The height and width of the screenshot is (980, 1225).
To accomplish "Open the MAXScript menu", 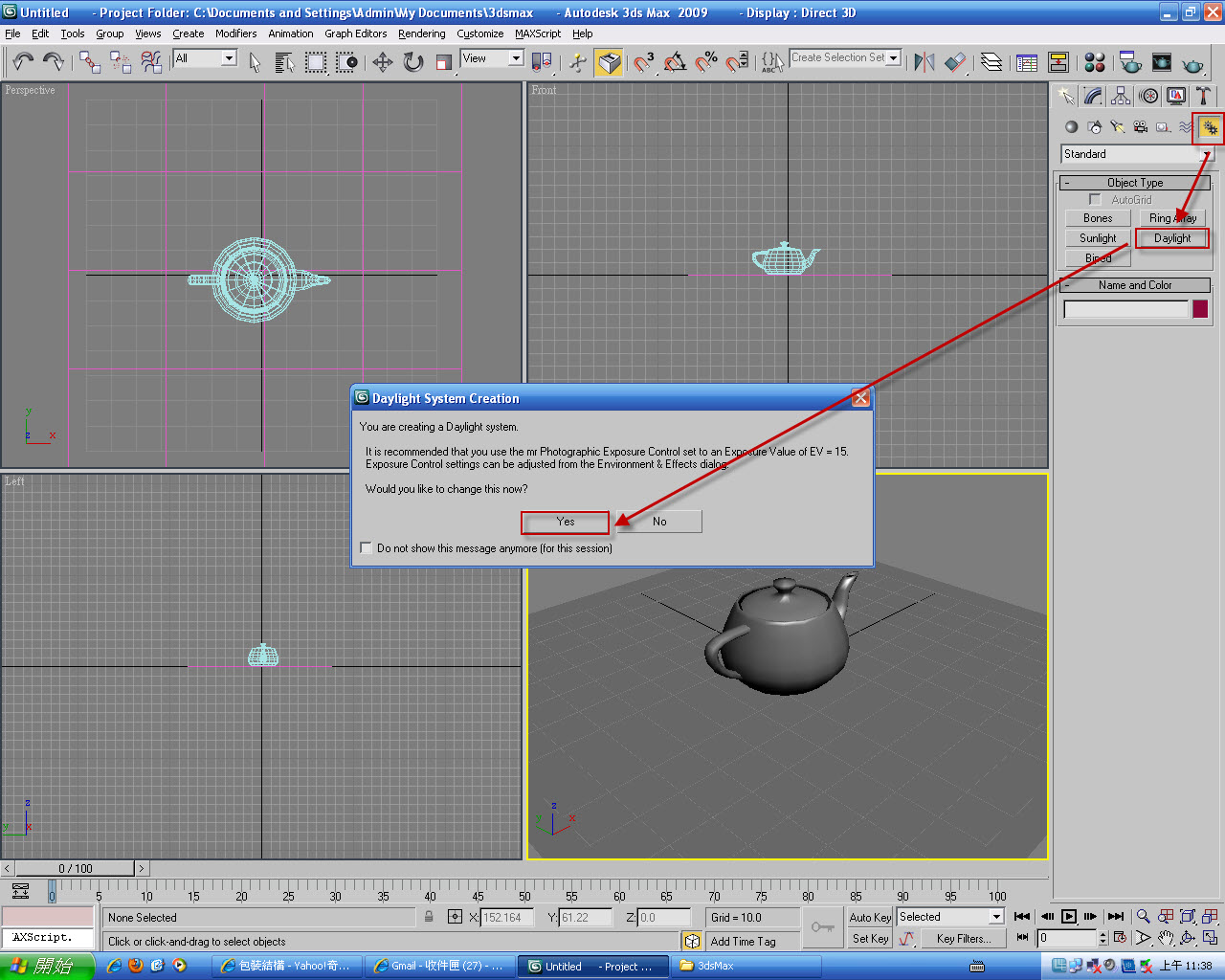I will 538,33.
